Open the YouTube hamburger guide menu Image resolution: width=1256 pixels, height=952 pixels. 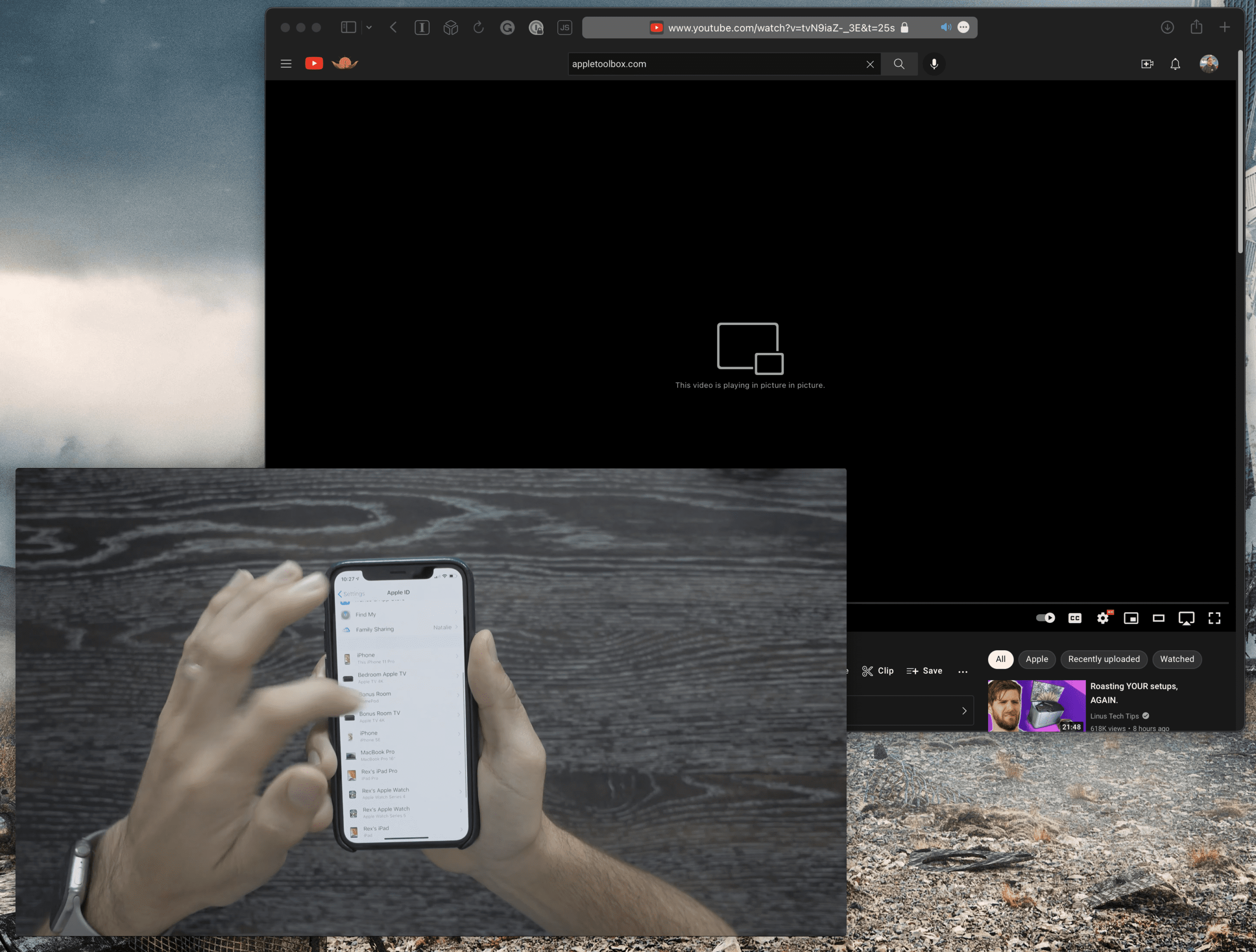pos(286,64)
